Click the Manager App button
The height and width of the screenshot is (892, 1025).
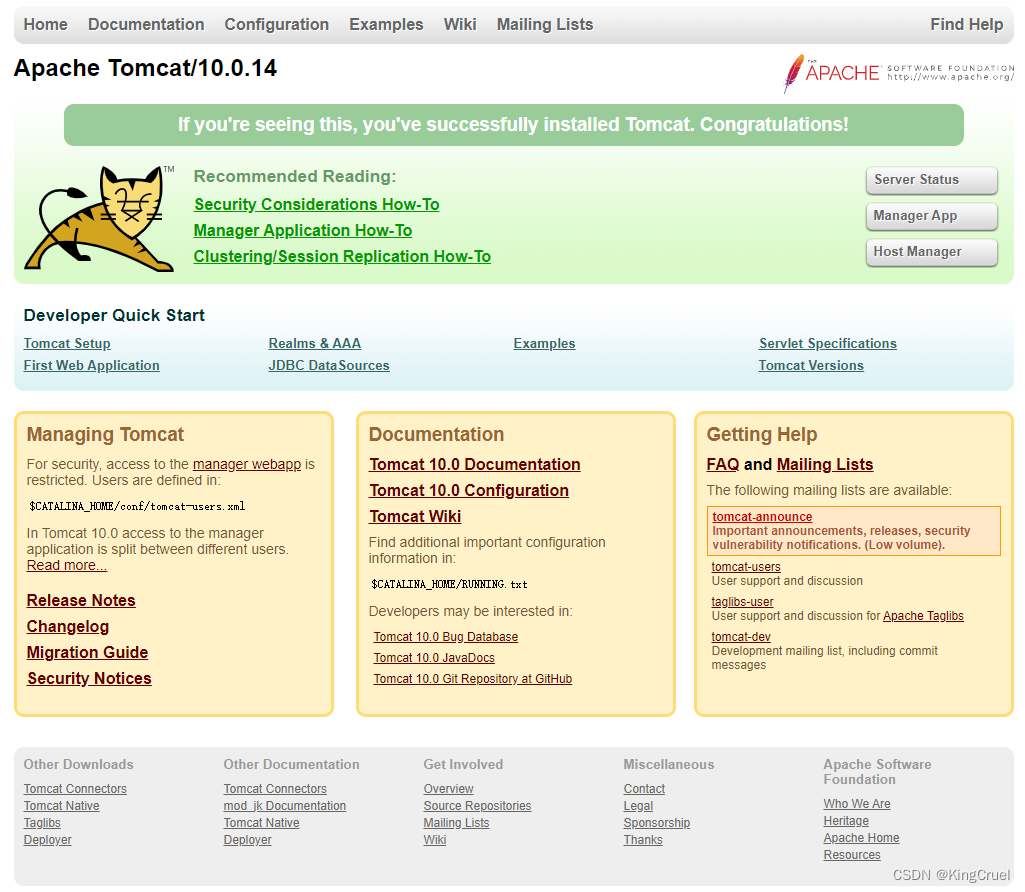pyautogui.click(x=931, y=216)
